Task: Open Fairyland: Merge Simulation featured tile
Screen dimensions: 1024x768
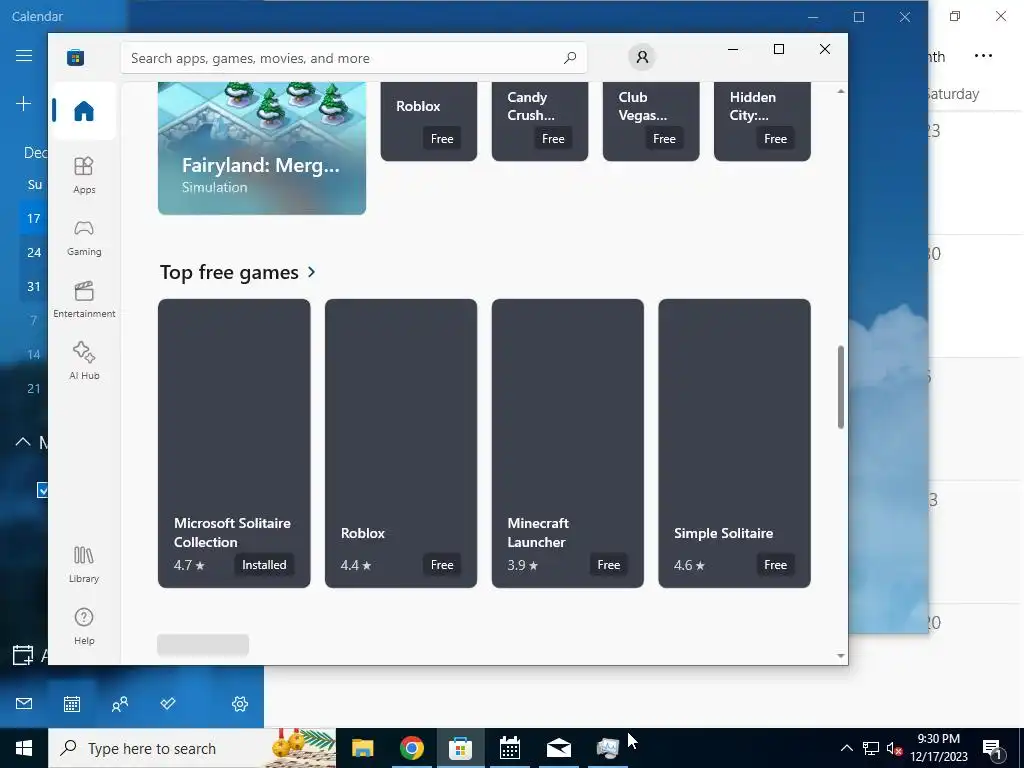Action: [262, 148]
